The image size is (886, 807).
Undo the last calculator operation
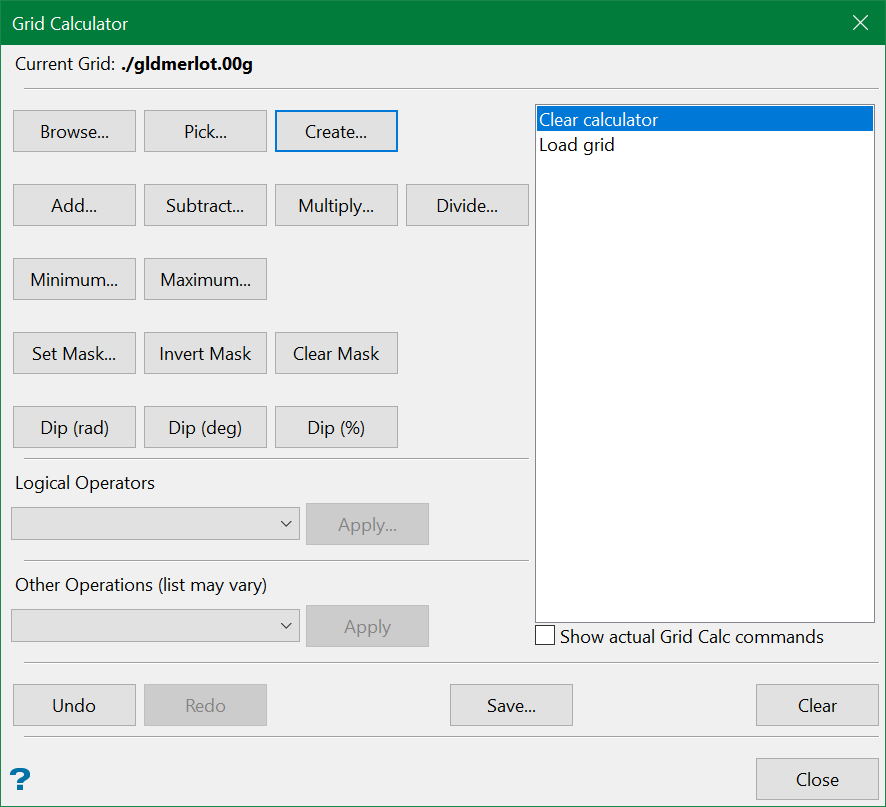coord(74,706)
